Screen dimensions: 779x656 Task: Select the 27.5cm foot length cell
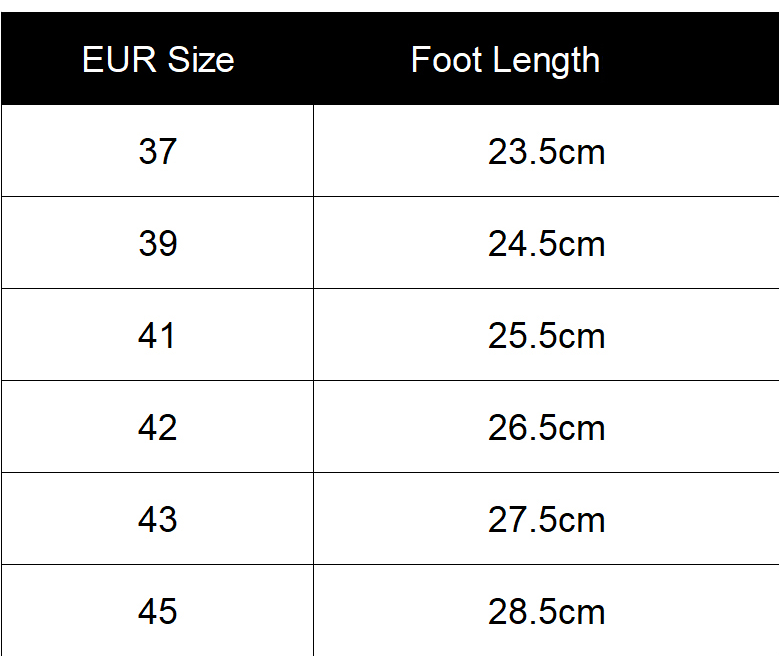546,519
